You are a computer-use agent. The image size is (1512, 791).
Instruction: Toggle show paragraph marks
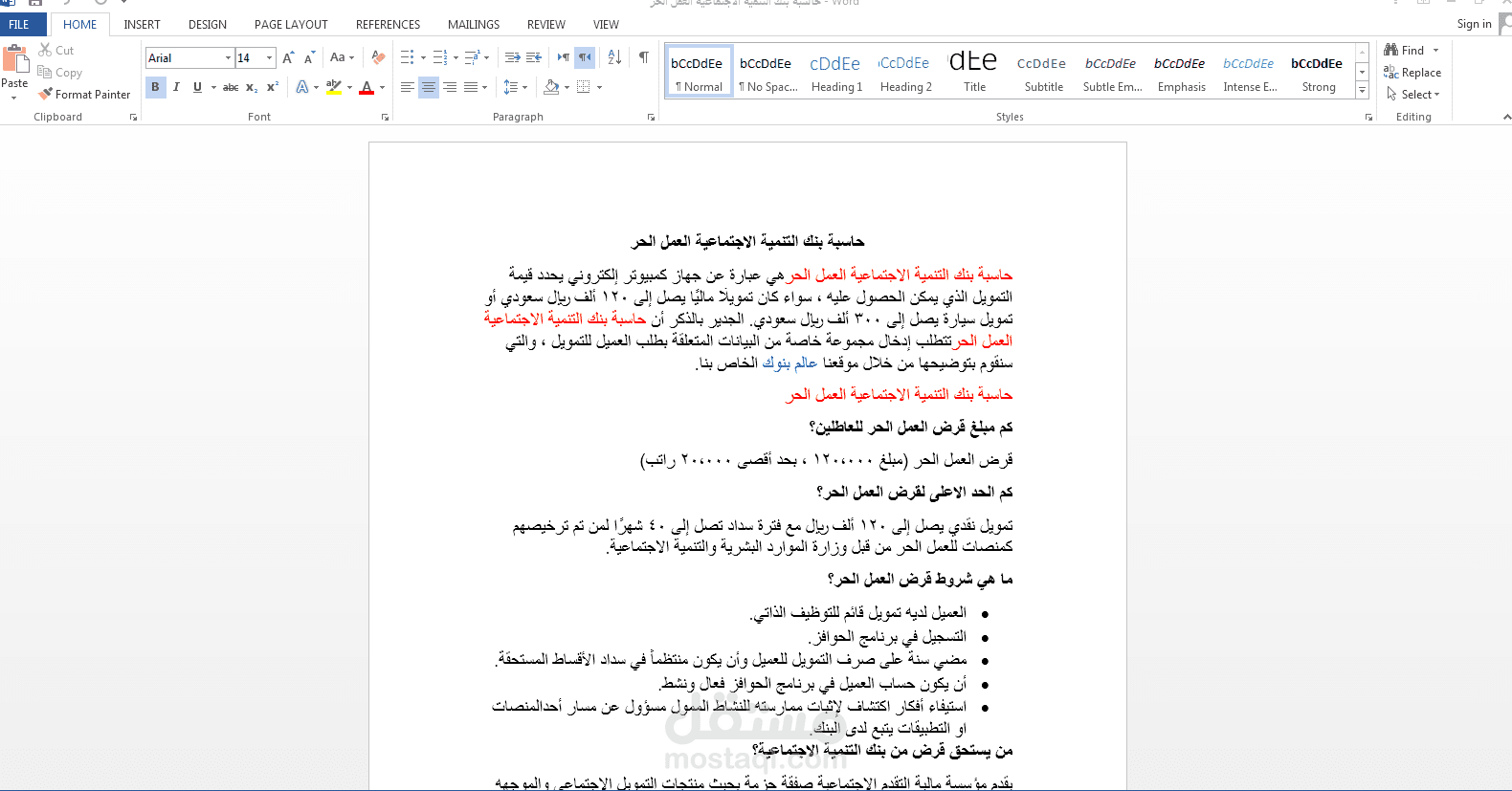(644, 57)
